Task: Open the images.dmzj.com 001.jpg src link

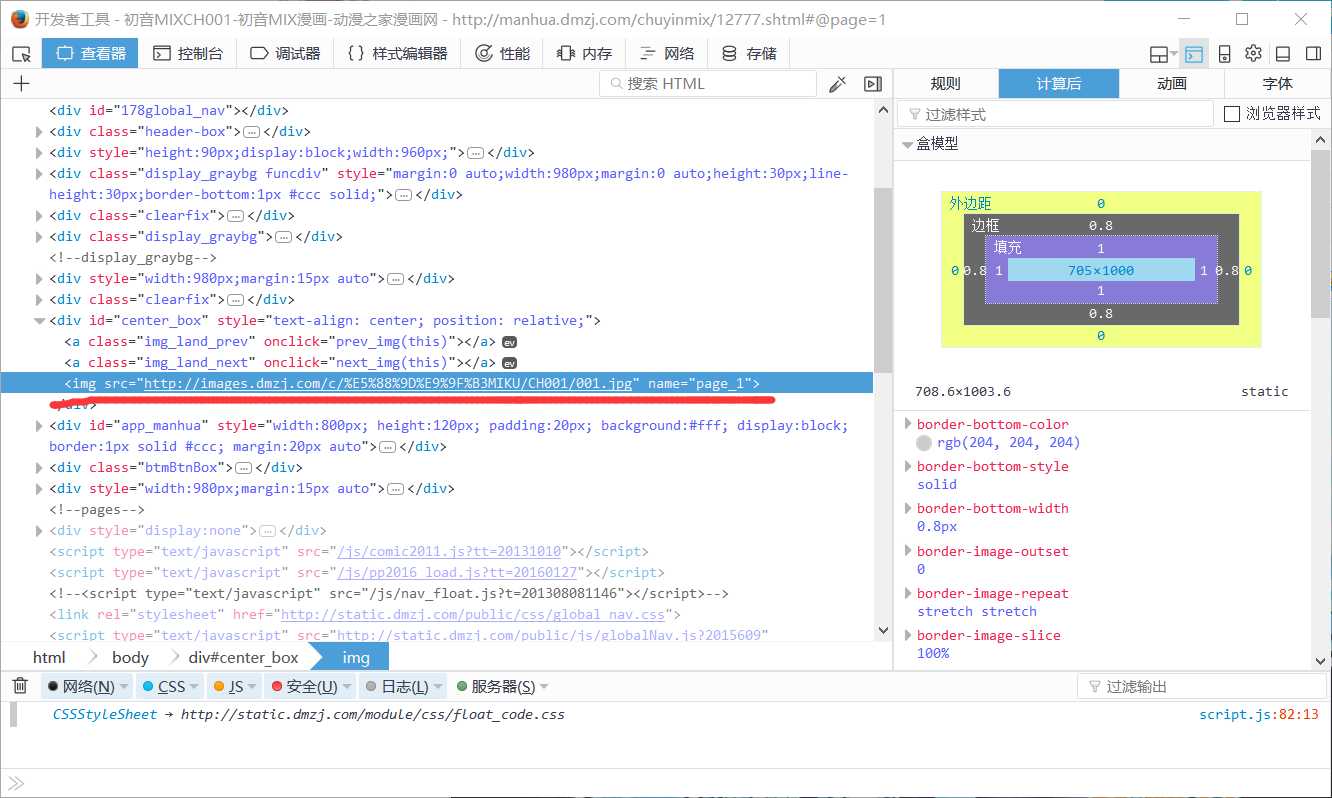Action: [389, 384]
